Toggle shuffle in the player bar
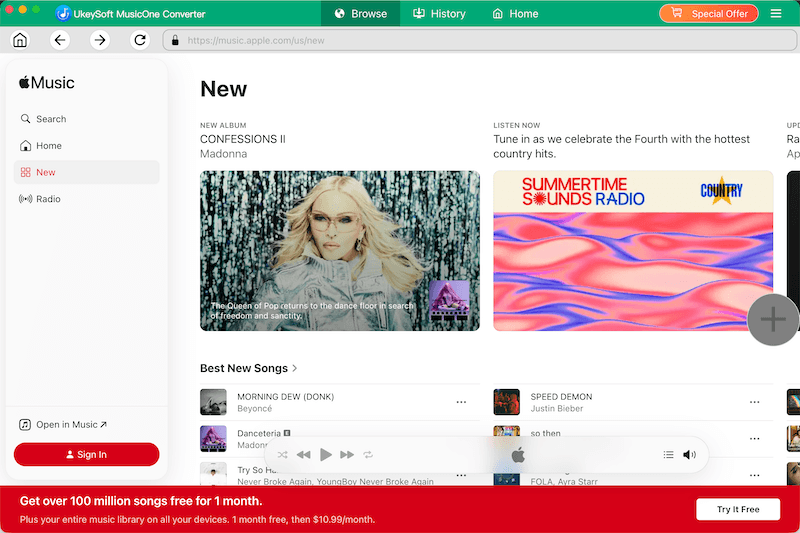 [x=283, y=454]
